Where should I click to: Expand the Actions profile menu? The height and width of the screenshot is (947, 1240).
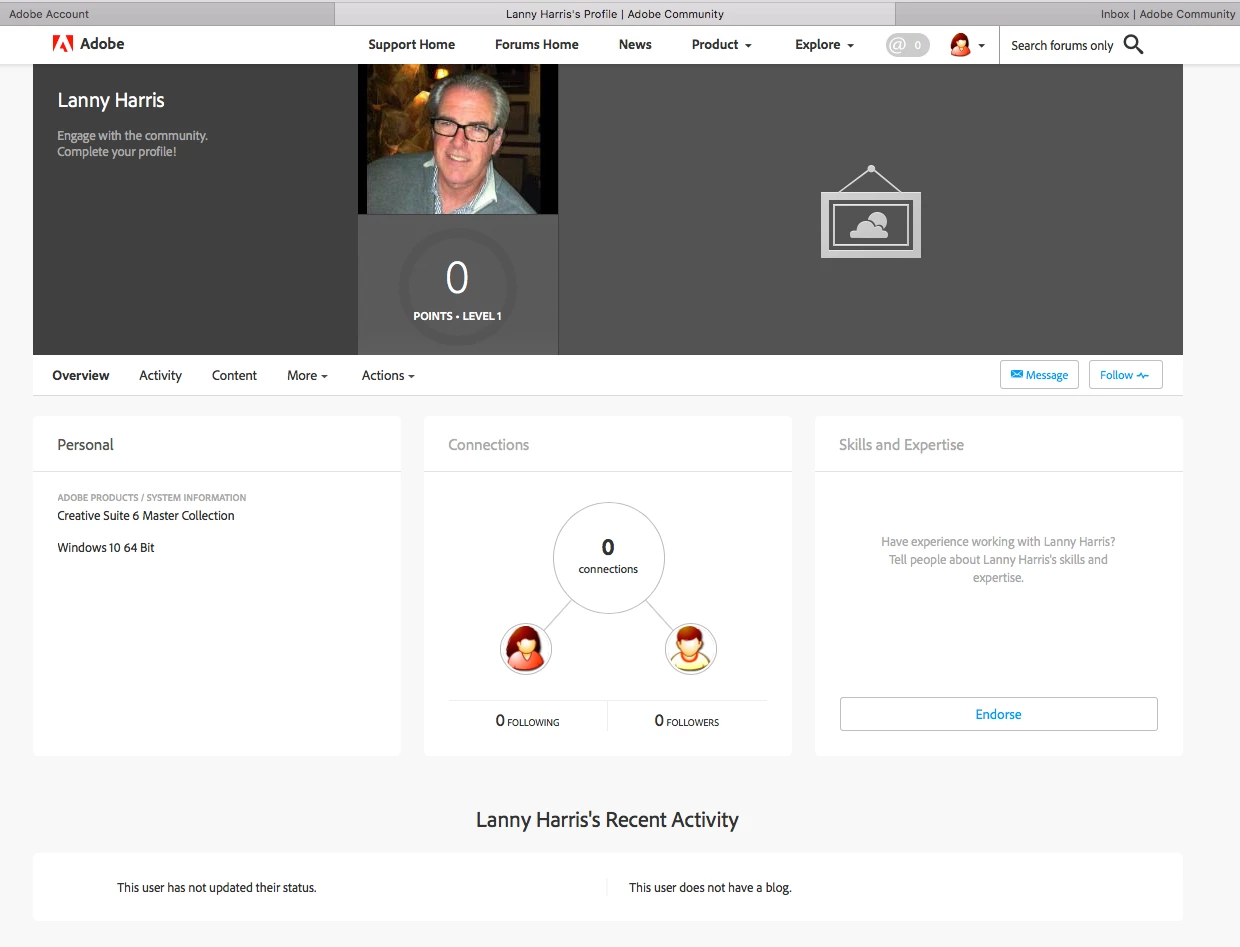coord(388,376)
